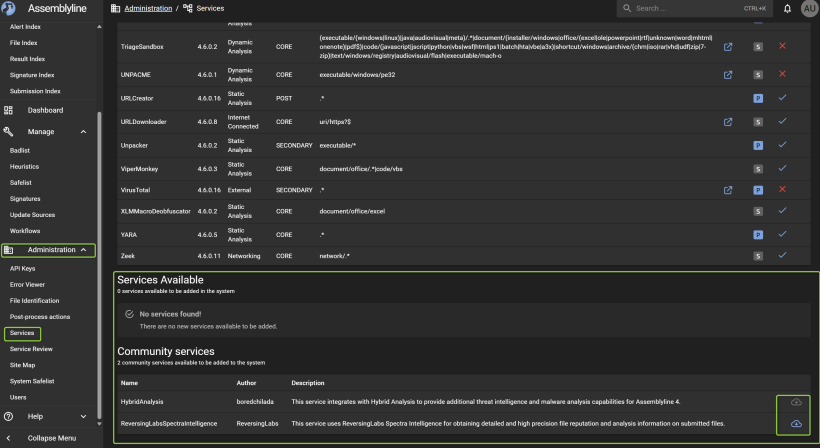Viewport: 820px width, 448px height.
Task: Open the AU user avatar
Action: coord(808,9)
